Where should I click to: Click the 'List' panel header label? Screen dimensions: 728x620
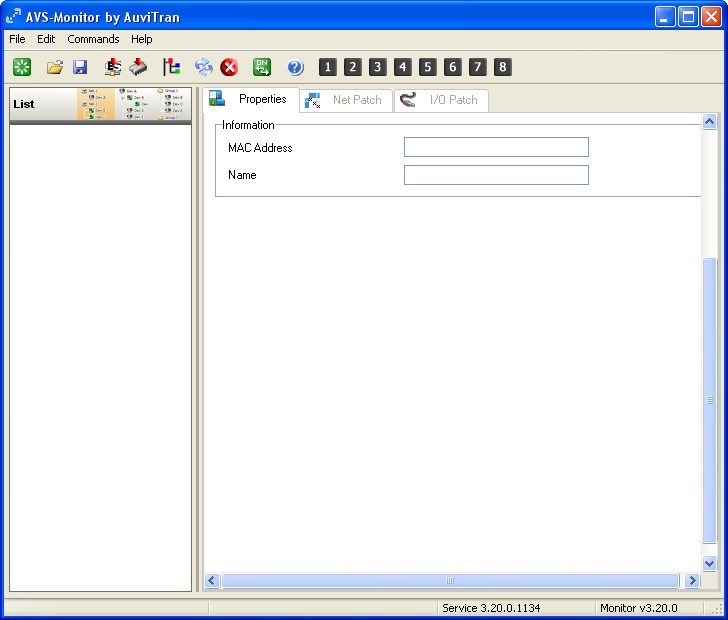pyautogui.click(x=24, y=104)
